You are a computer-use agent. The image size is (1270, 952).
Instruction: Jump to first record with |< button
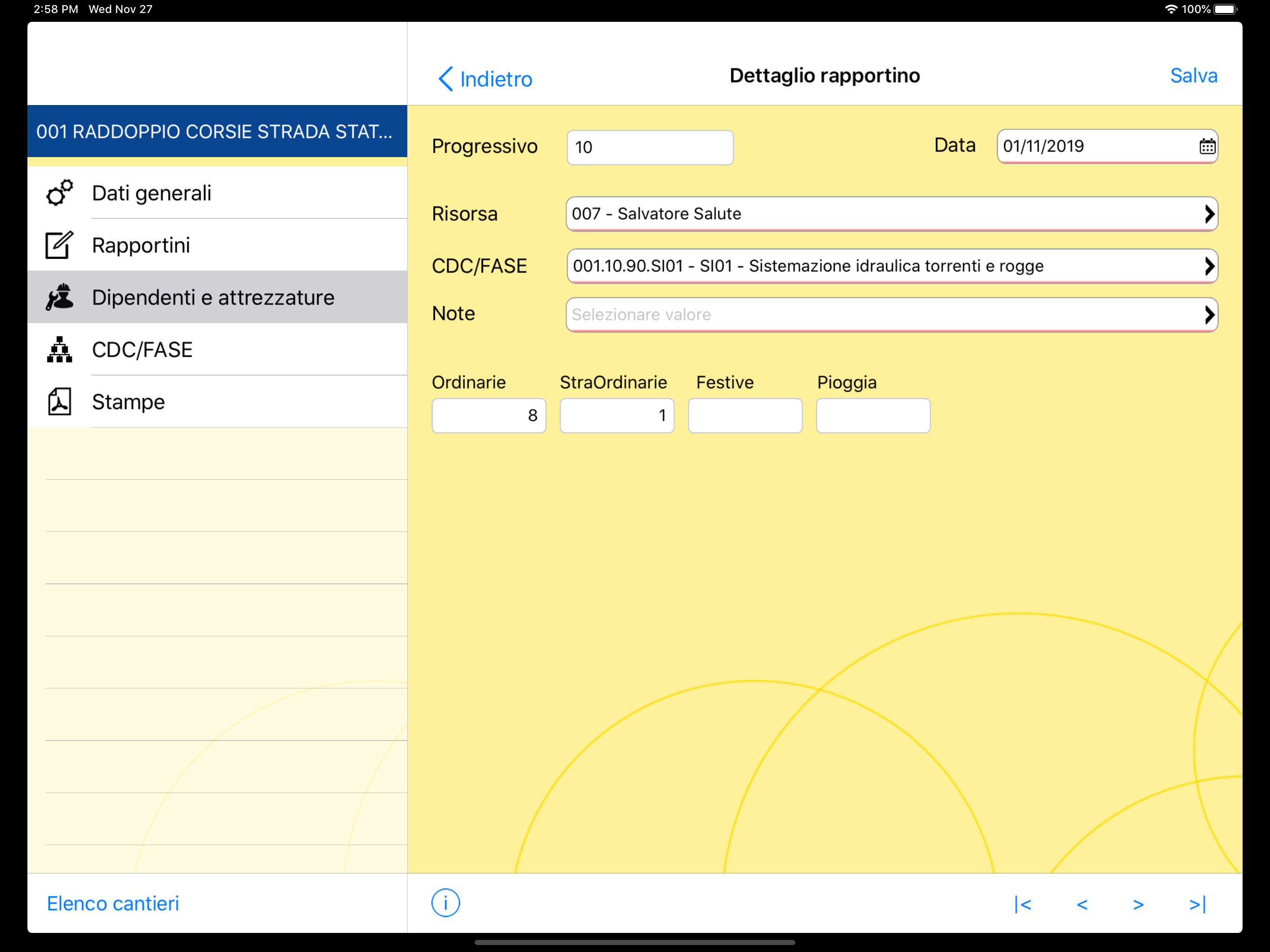(x=1023, y=904)
